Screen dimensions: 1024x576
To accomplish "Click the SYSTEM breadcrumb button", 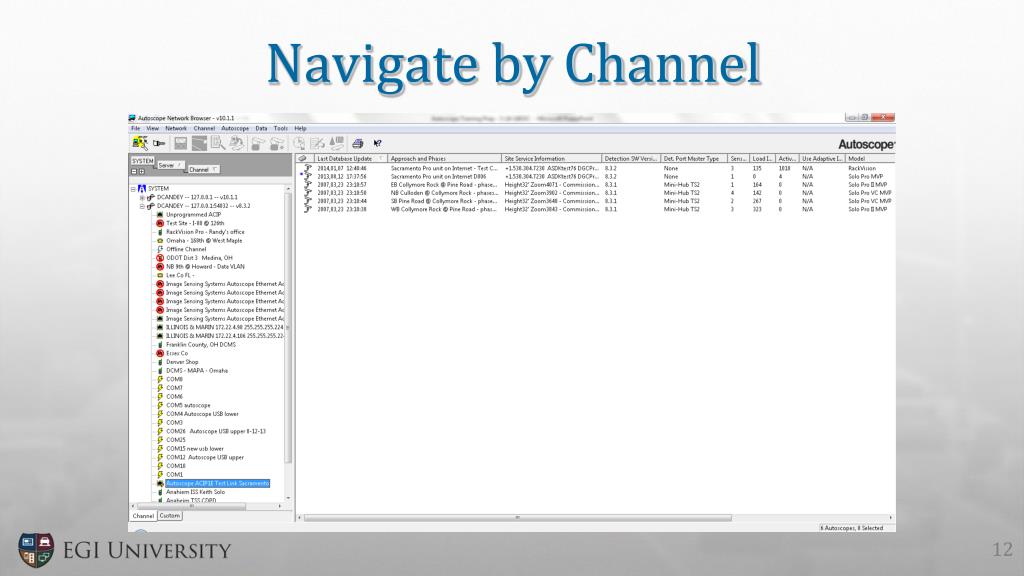I will pos(142,161).
